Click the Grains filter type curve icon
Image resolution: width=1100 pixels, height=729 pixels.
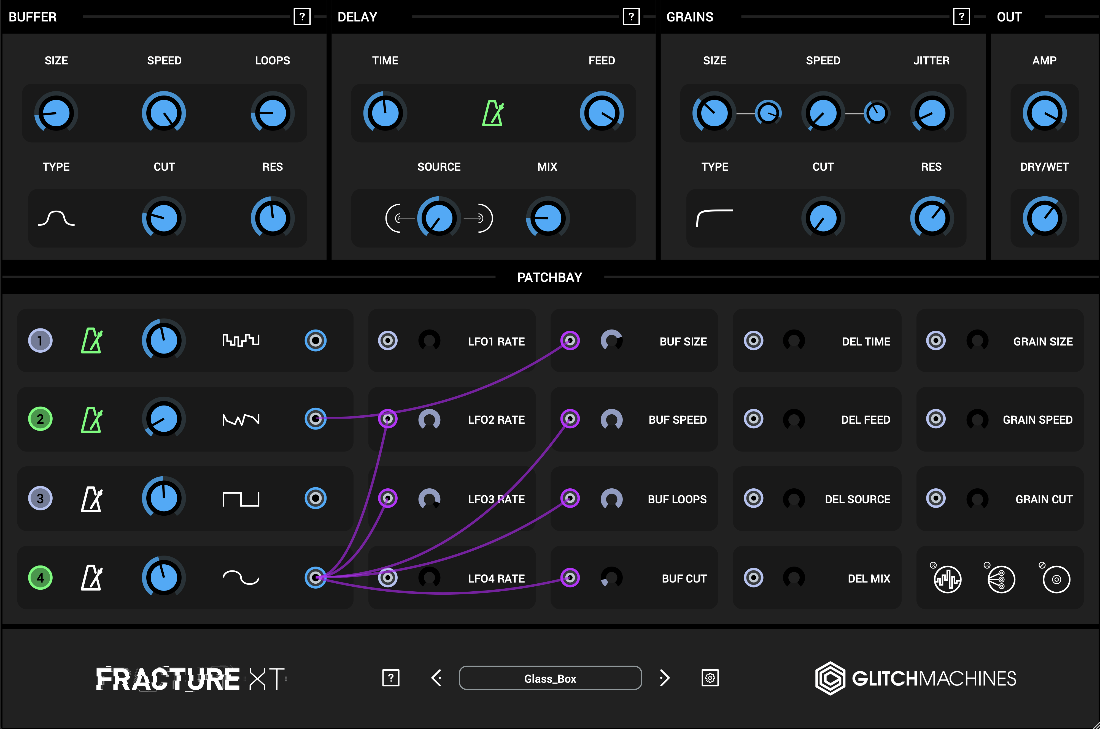coord(714,217)
